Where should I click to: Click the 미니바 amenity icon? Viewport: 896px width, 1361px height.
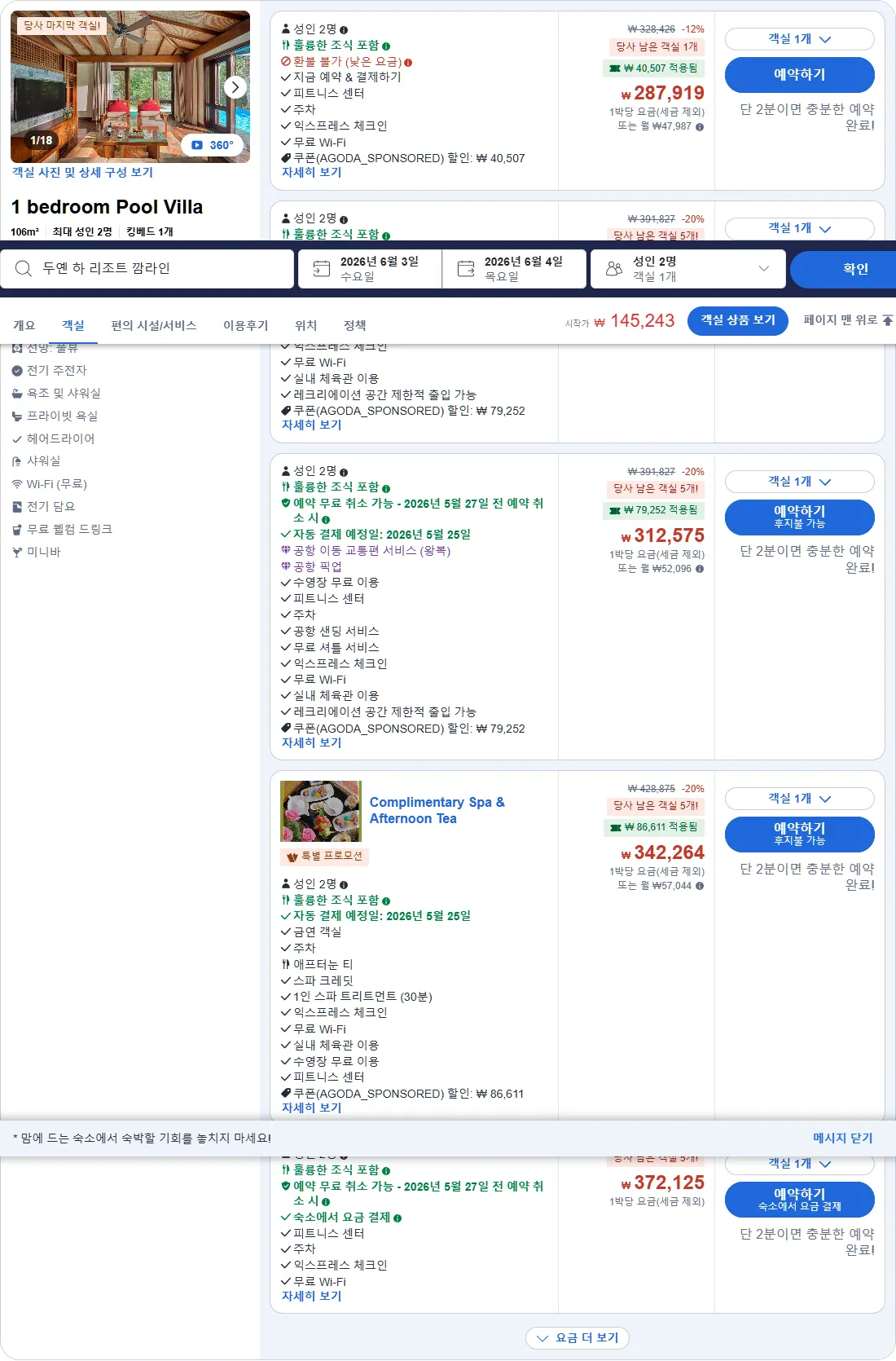pyautogui.click(x=17, y=552)
